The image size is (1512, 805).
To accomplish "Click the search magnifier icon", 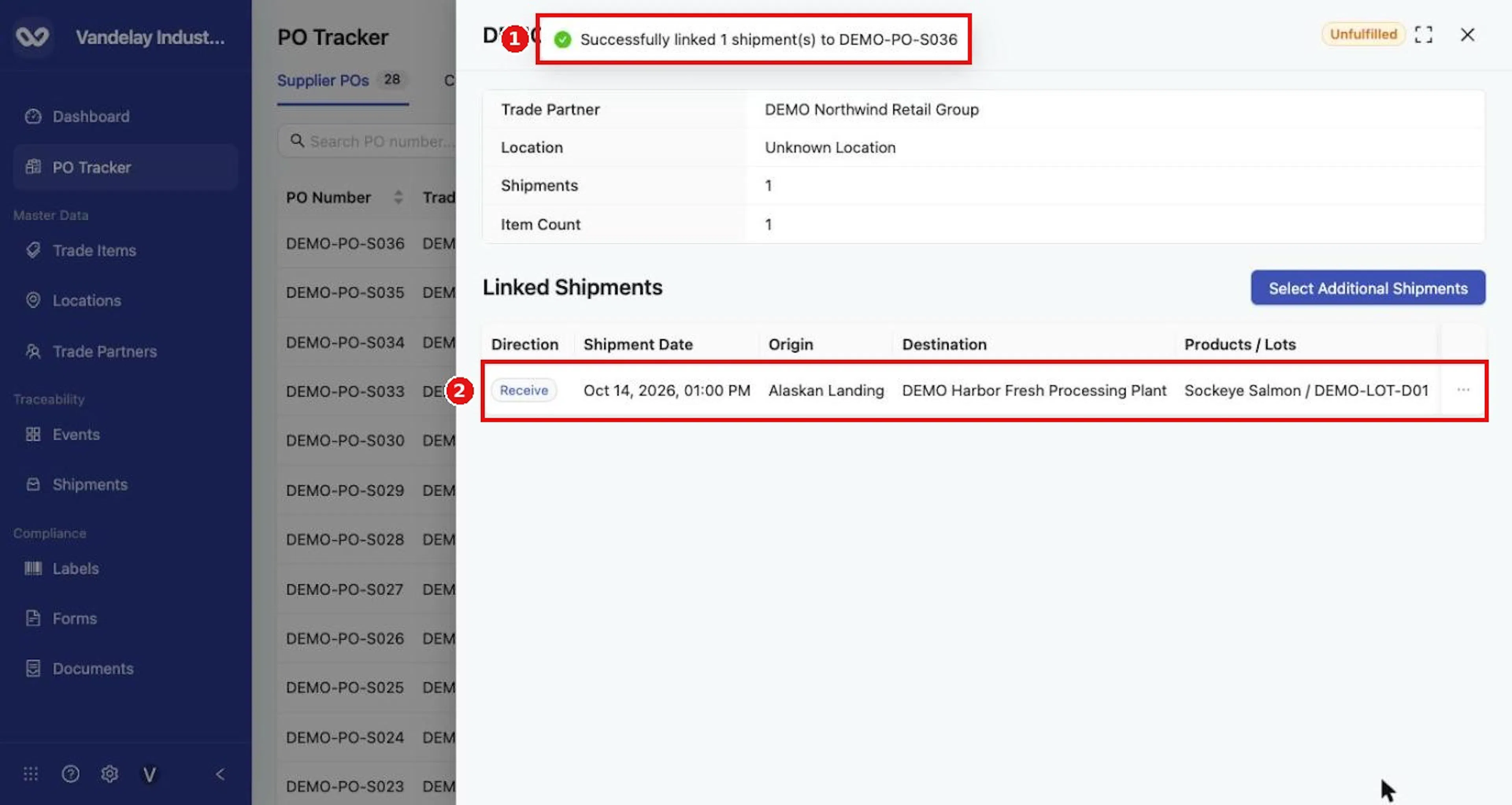I will pyautogui.click(x=298, y=141).
